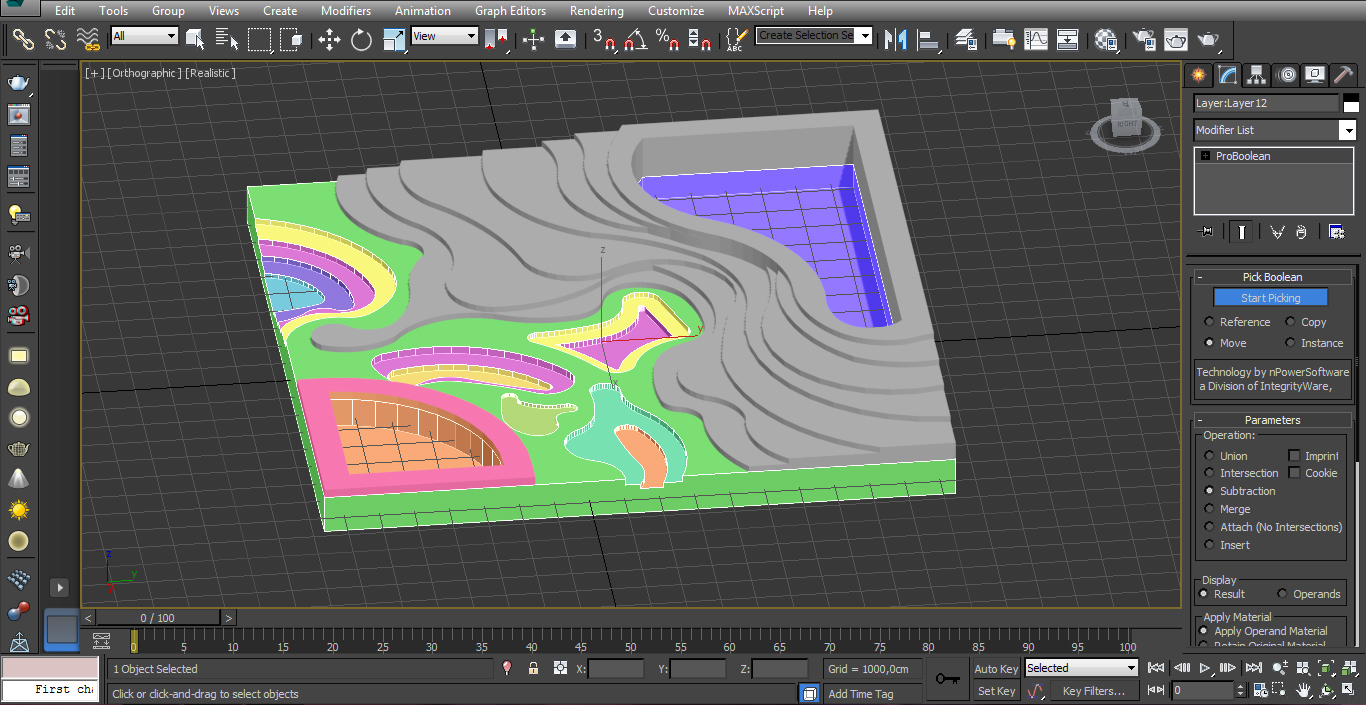Open the MAXScript menu
Image resolution: width=1366 pixels, height=705 pixels.
757,11
